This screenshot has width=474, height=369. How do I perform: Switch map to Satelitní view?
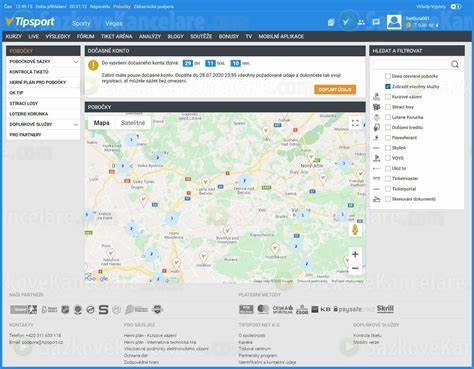133,123
